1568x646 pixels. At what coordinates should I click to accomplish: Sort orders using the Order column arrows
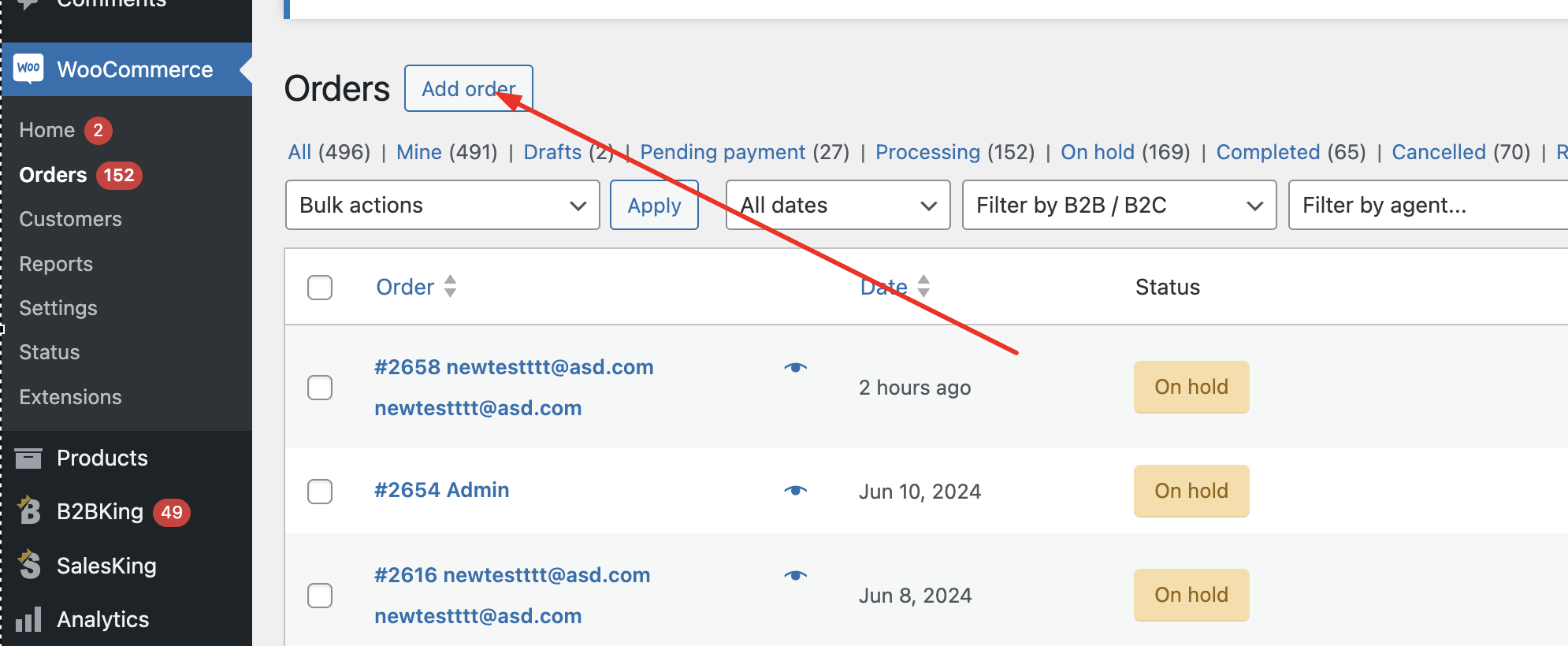[450, 286]
